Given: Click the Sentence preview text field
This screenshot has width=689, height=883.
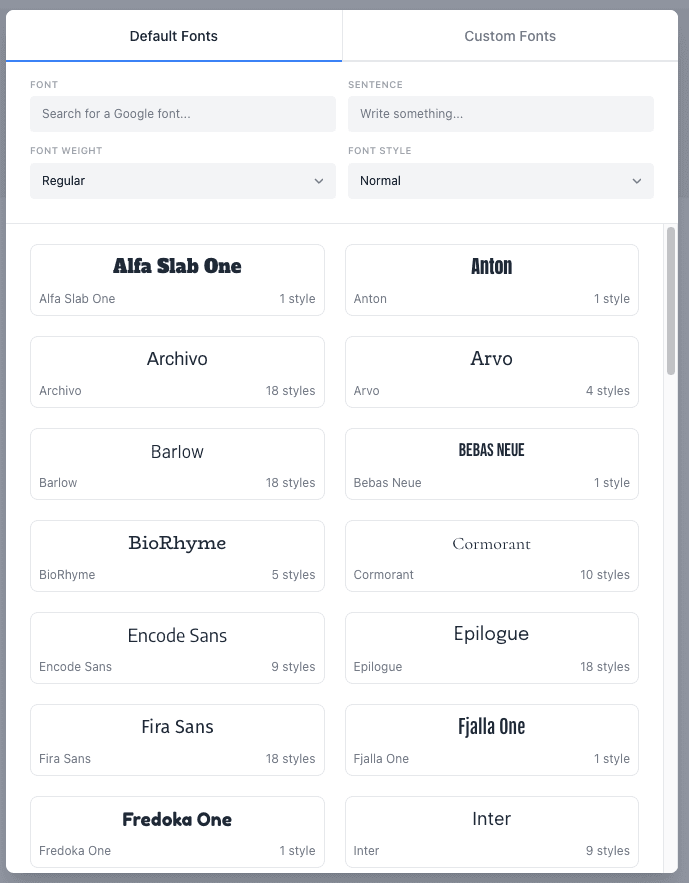Looking at the screenshot, I should [500, 113].
